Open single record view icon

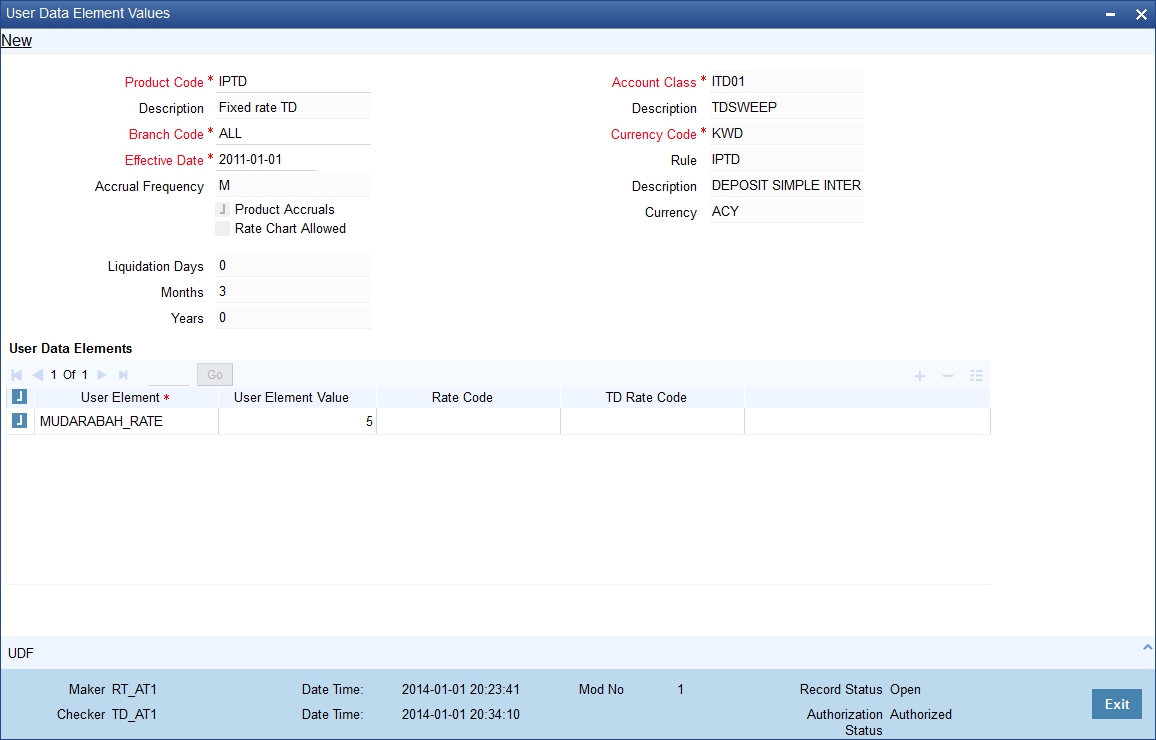[x=976, y=376]
